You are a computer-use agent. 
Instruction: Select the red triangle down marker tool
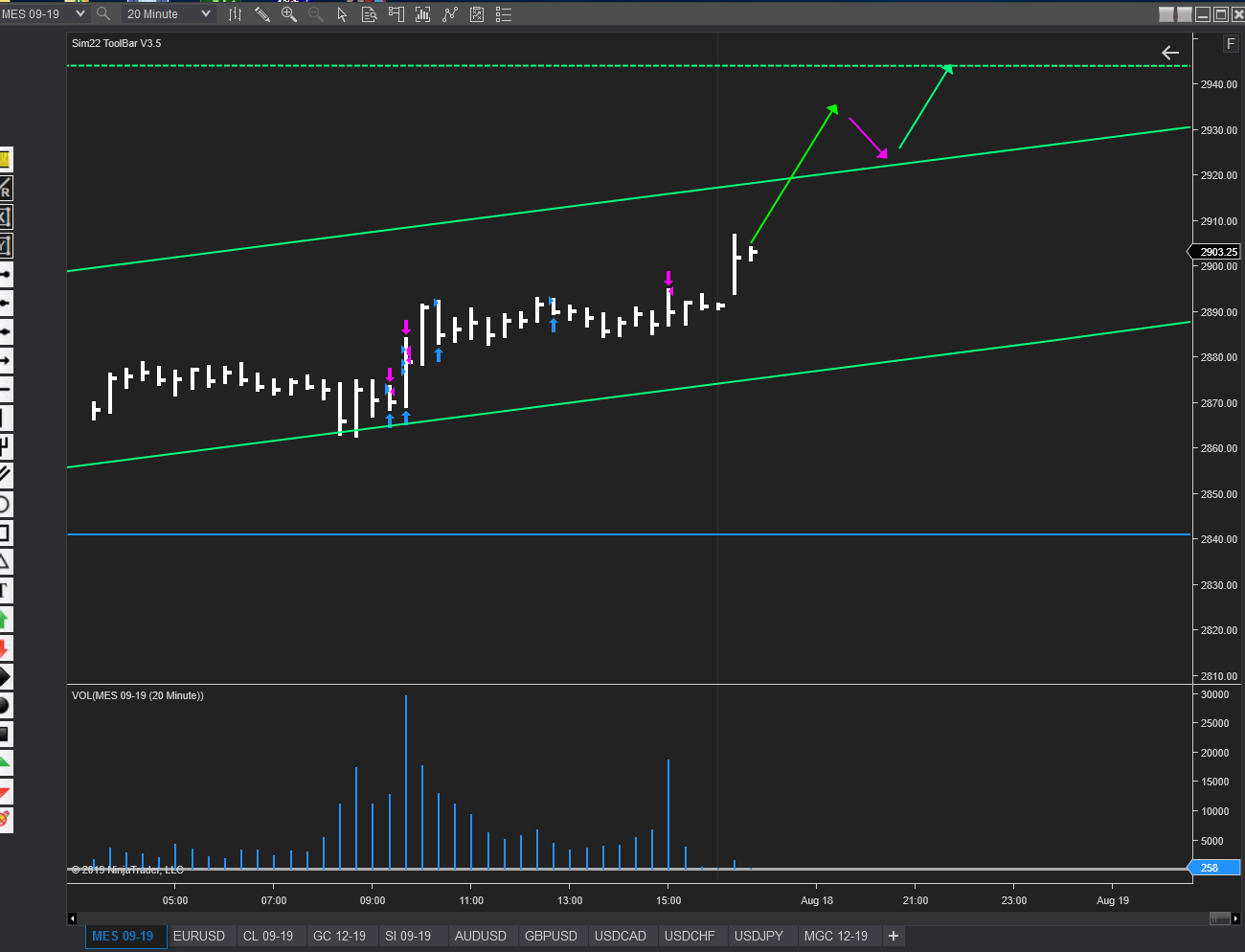(5, 791)
